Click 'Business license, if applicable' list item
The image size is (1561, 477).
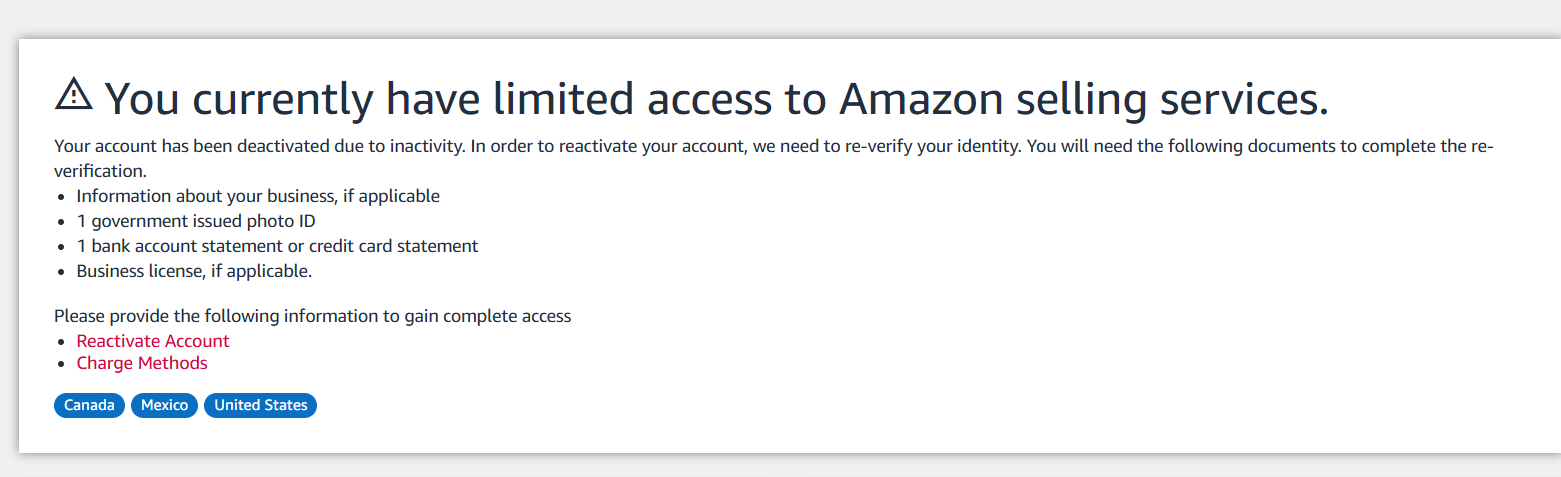tap(194, 270)
